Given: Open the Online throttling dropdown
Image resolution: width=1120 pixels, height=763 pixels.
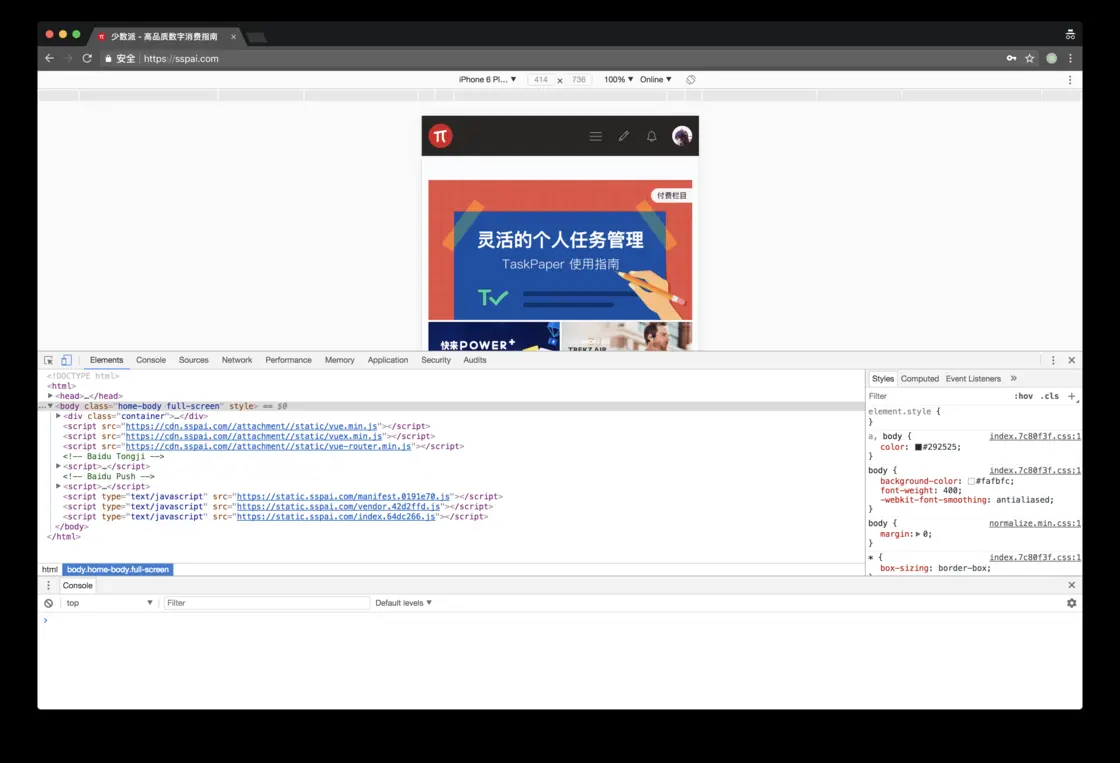Looking at the screenshot, I should 656,79.
